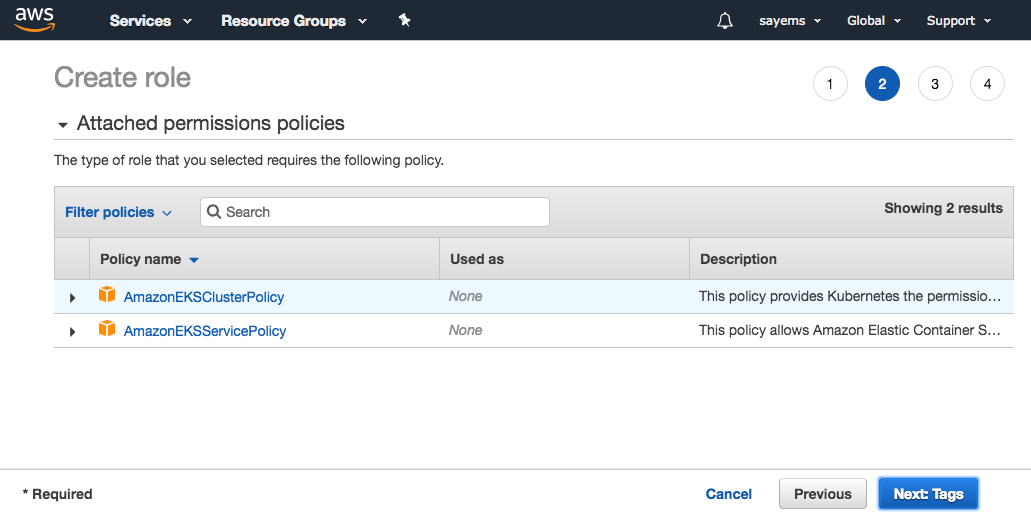Screen dimensions: 1031x517
Task: Click in the policy Search field
Action: 375,212
